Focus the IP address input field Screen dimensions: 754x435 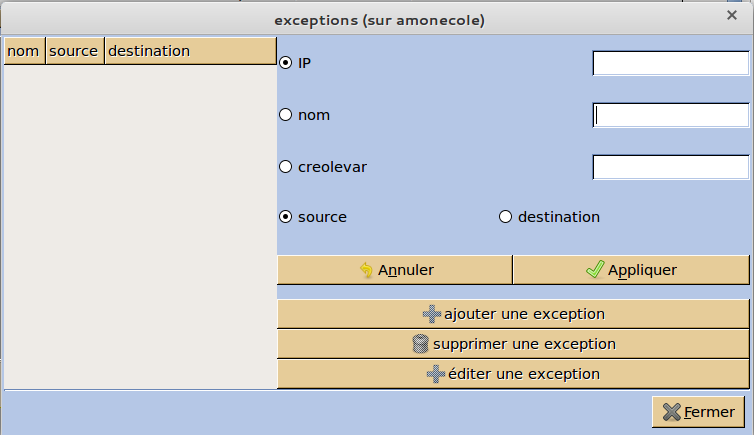point(671,63)
